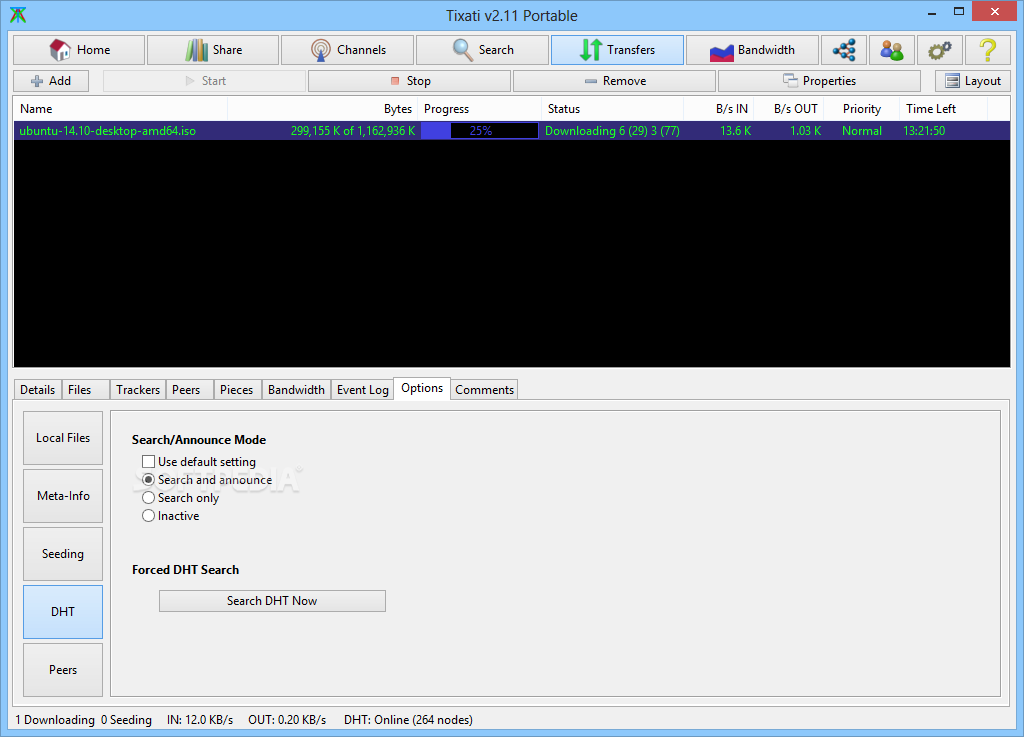The height and width of the screenshot is (737, 1024).
Task: Open Peers options side button
Action: coord(63,670)
